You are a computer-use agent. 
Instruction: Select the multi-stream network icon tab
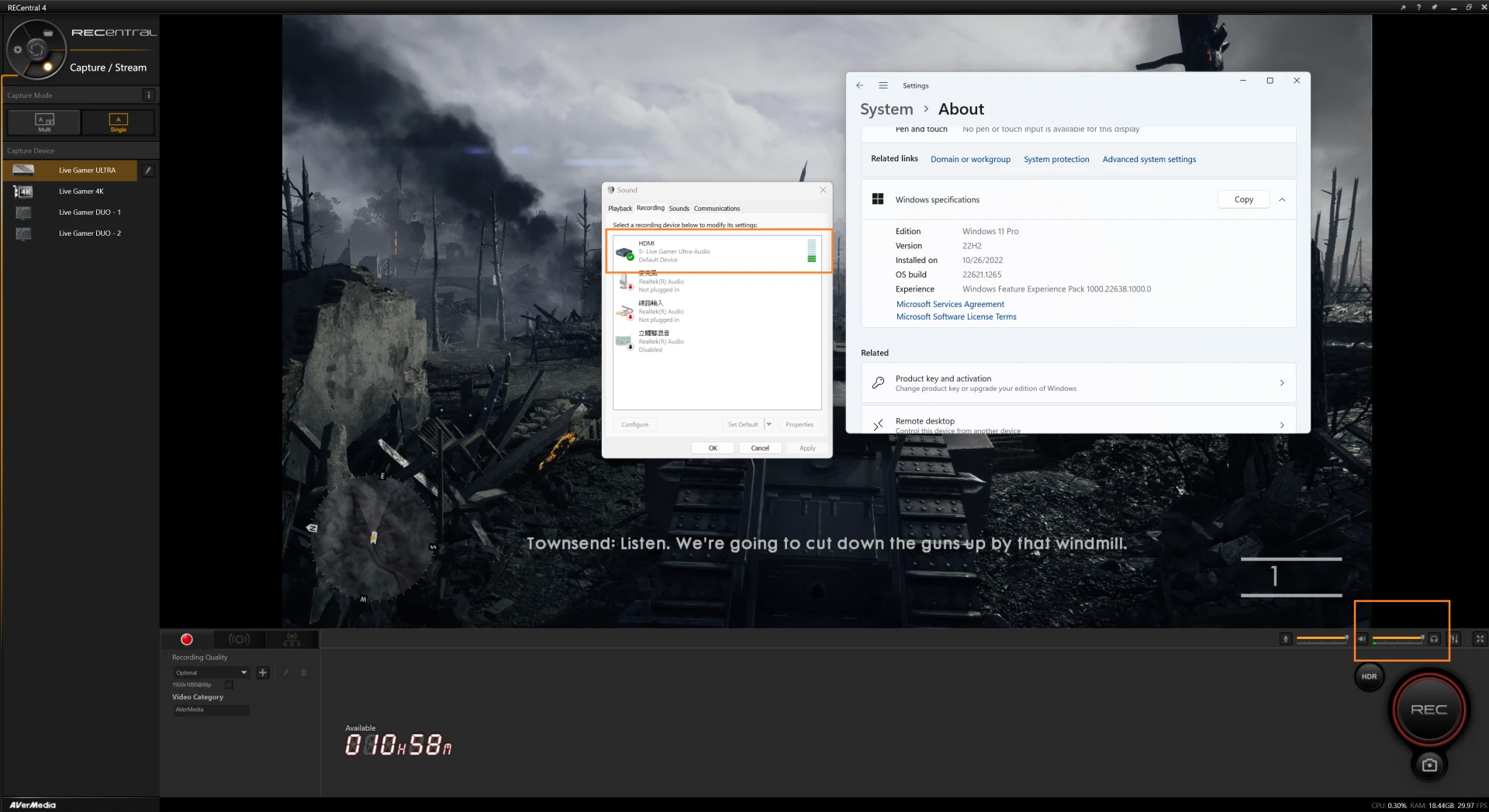292,639
